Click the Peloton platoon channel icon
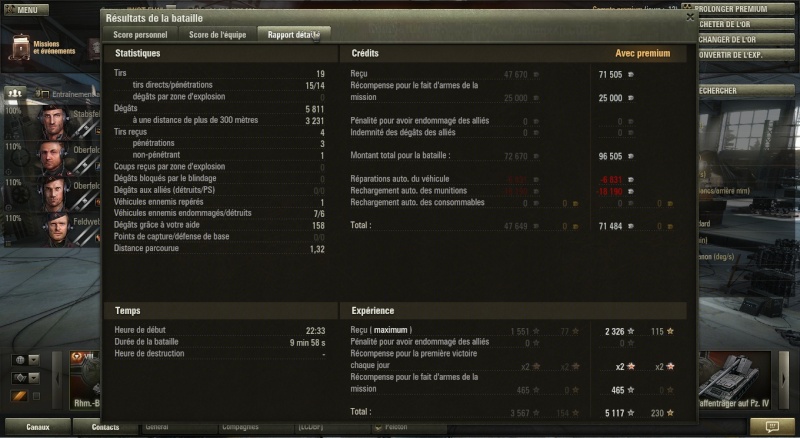 click(x=378, y=427)
